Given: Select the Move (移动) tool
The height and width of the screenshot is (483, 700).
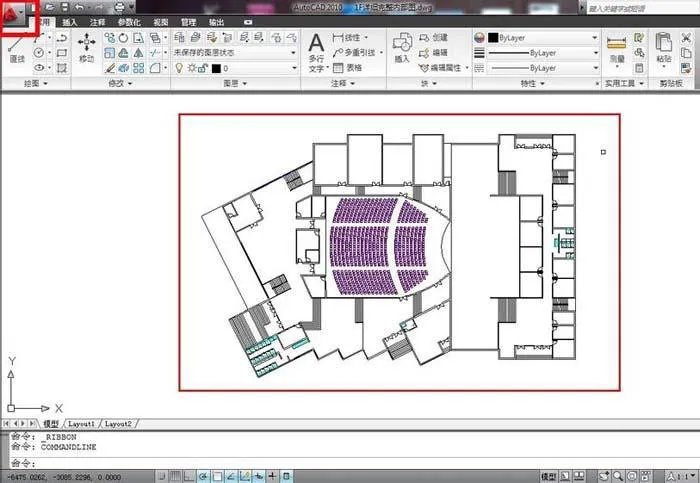Looking at the screenshot, I should (x=86, y=48).
